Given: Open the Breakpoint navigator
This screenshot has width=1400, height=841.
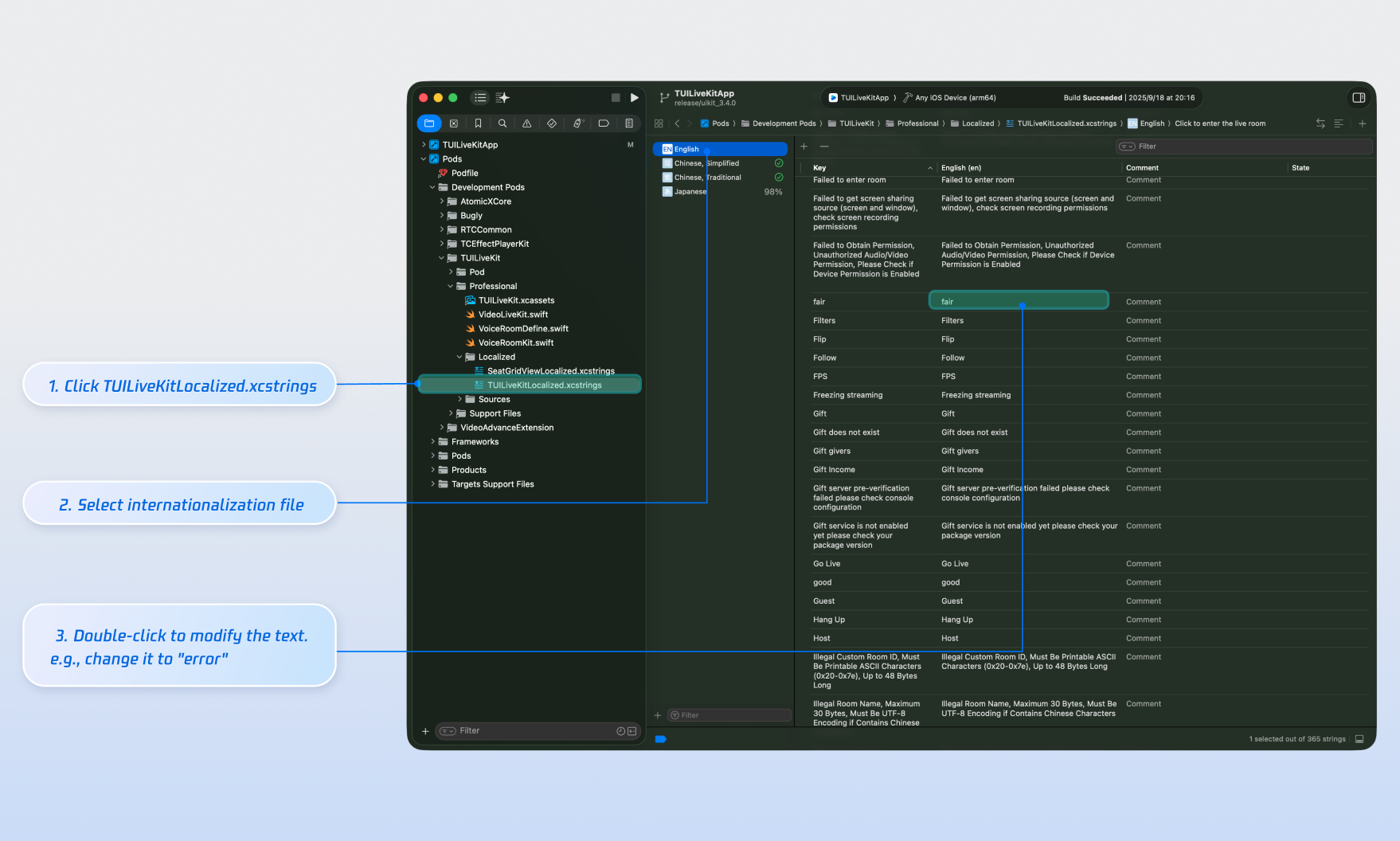Looking at the screenshot, I should pyautogui.click(x=604, y=123).
